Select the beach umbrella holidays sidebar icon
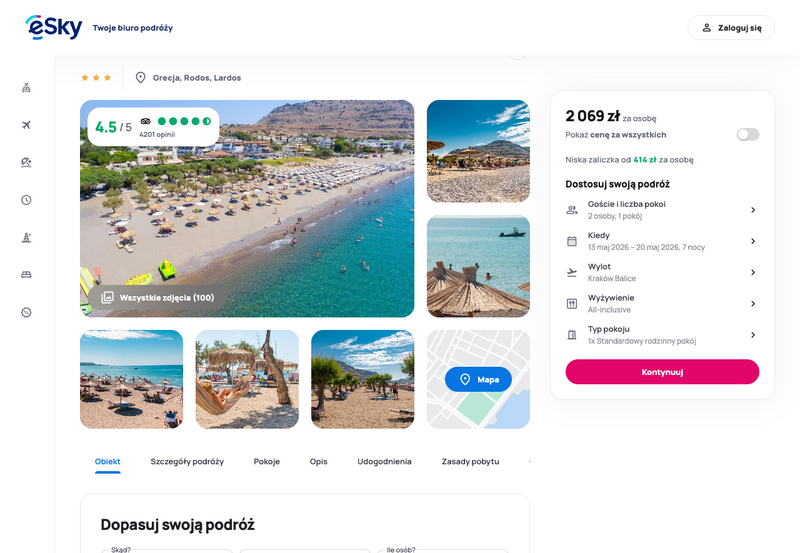Viewport: 800px width, 553px height. [x=27, y=162]
